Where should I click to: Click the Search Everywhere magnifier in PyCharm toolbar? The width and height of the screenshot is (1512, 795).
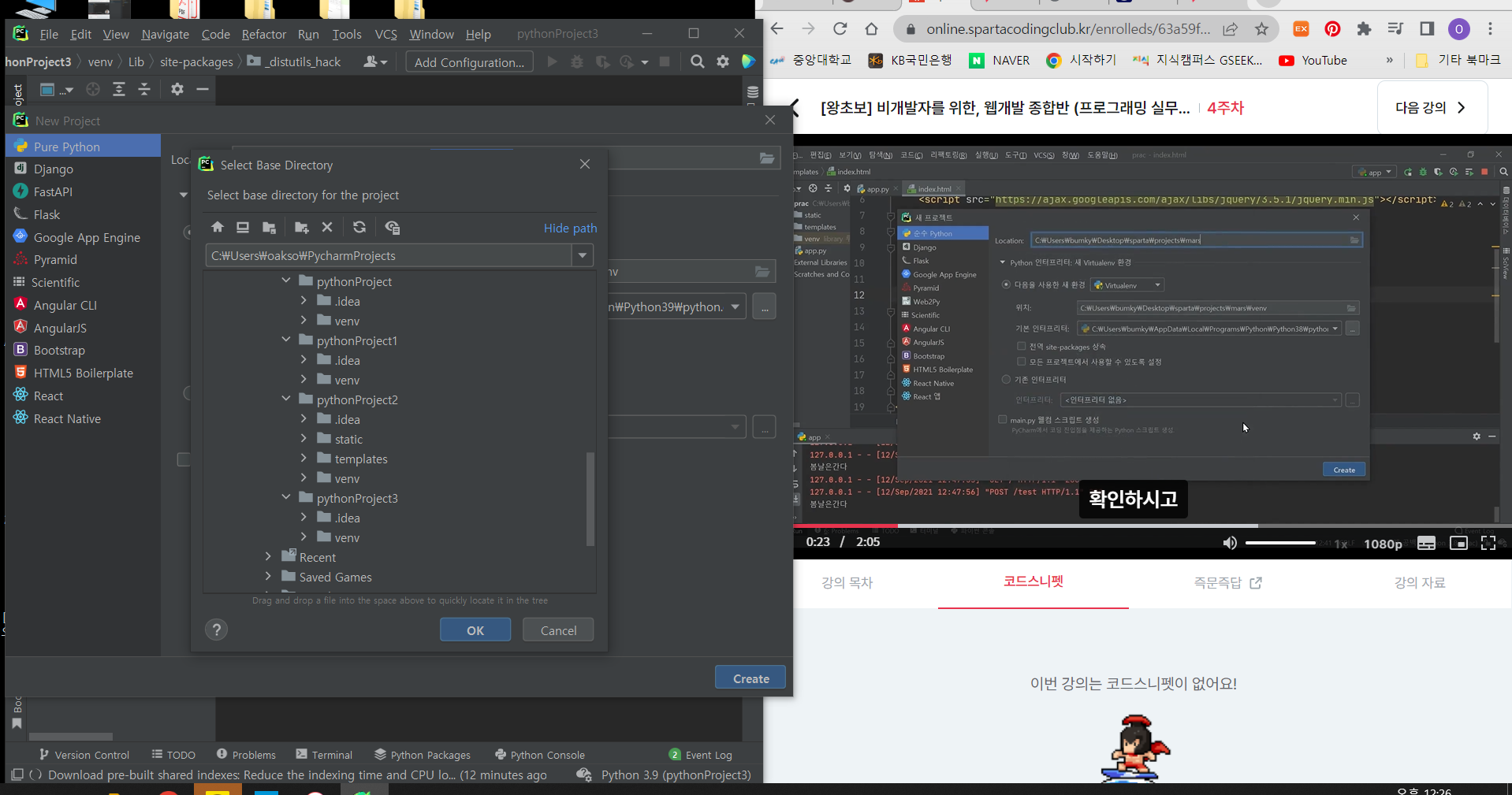[x=697, y=61]
